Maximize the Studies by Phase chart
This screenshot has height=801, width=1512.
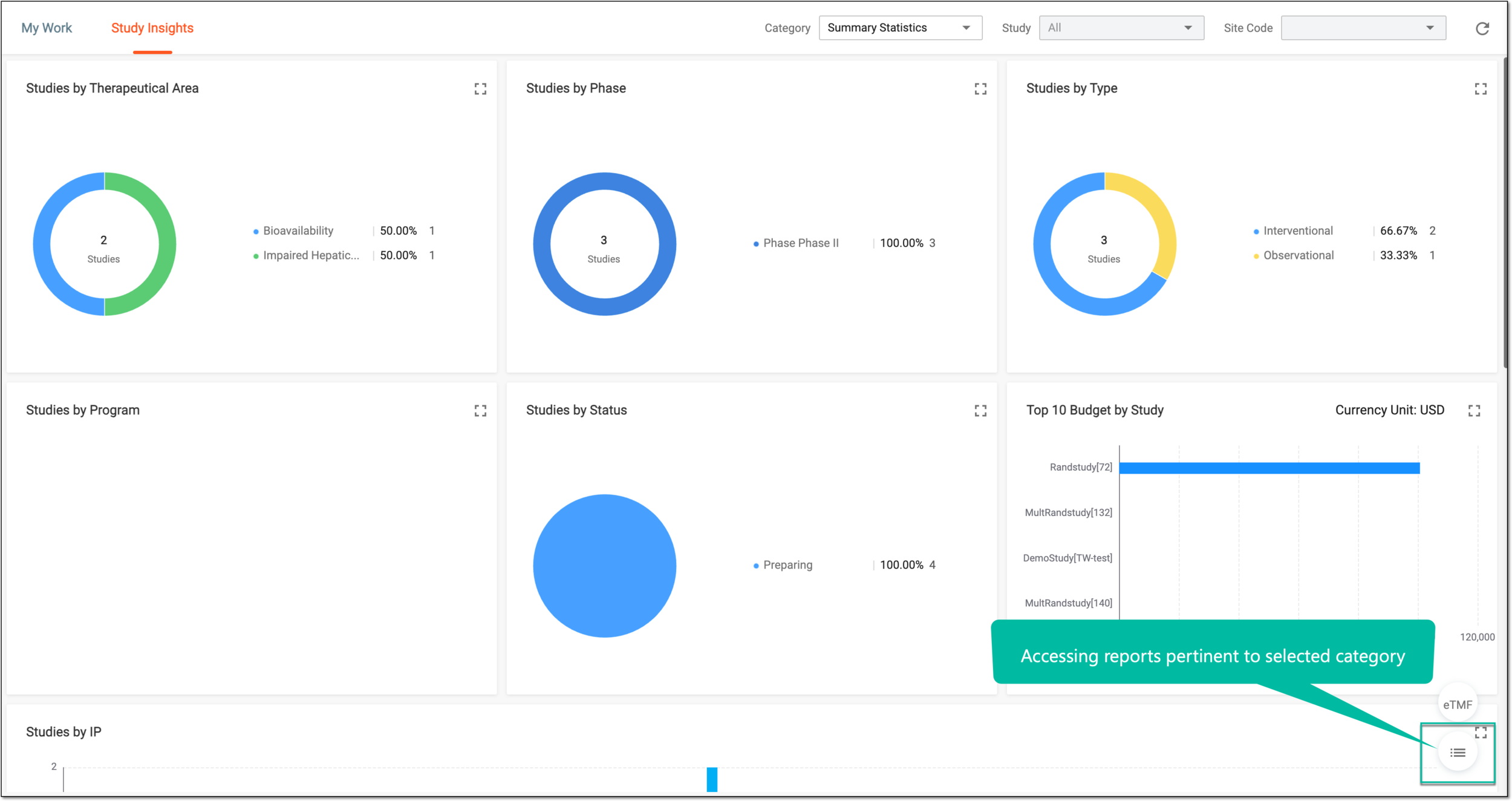980,89
